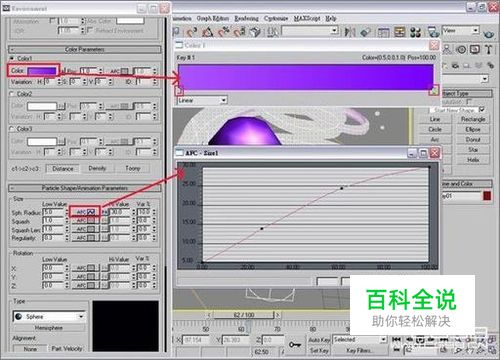Click the Toony button

pyautogui.click(x=132, y=168)
